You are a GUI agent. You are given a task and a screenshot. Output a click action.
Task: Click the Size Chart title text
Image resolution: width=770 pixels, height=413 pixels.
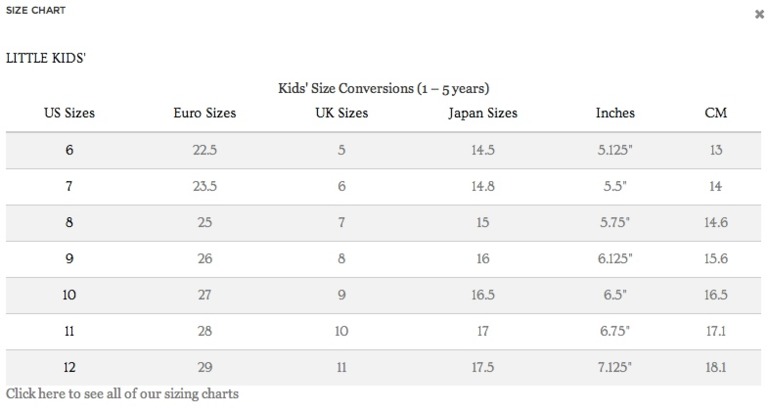36,10
